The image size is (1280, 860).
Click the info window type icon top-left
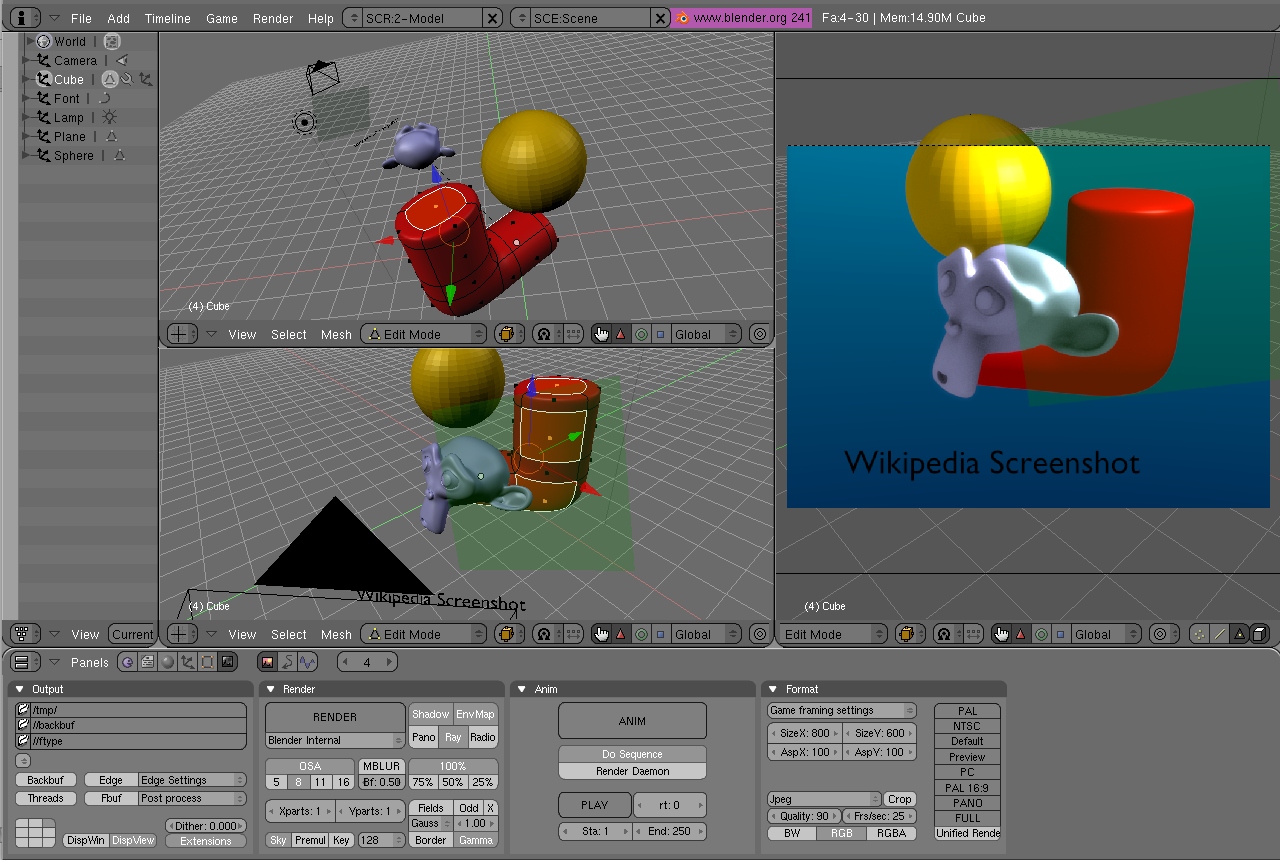point(22,17)
